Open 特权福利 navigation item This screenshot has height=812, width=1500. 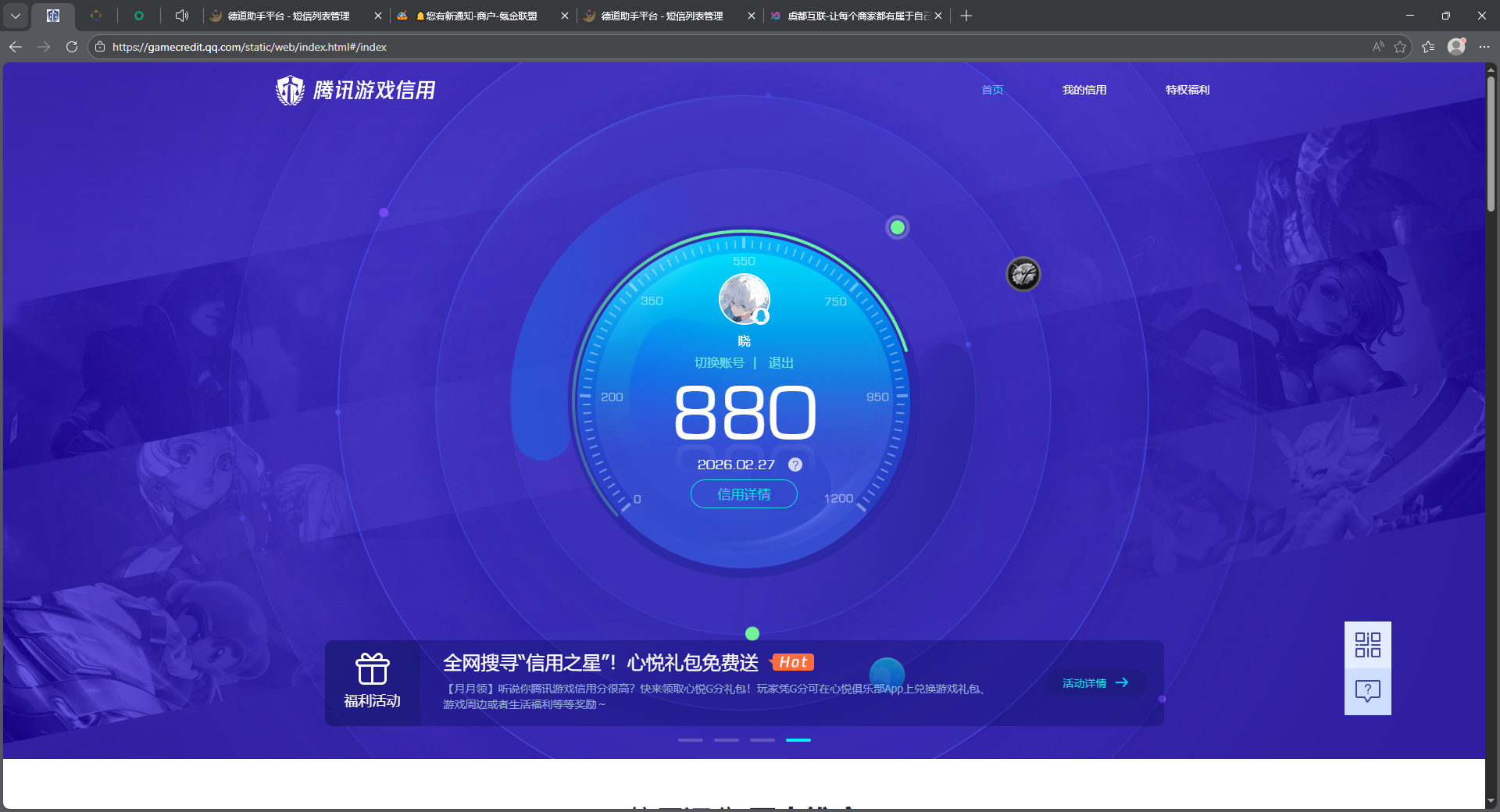tap(1187, 90)
